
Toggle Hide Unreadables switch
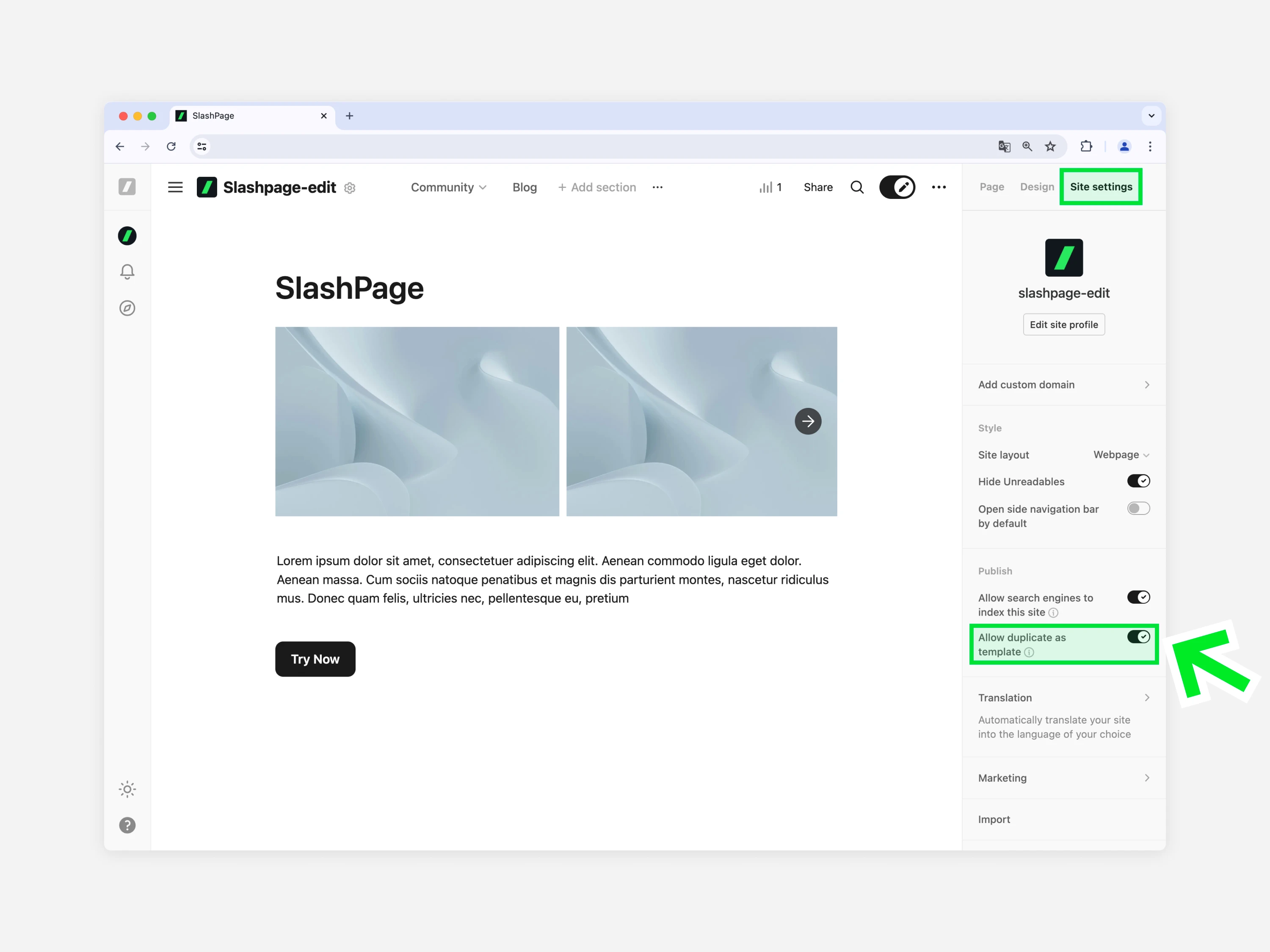click(x=1138, y=481)
